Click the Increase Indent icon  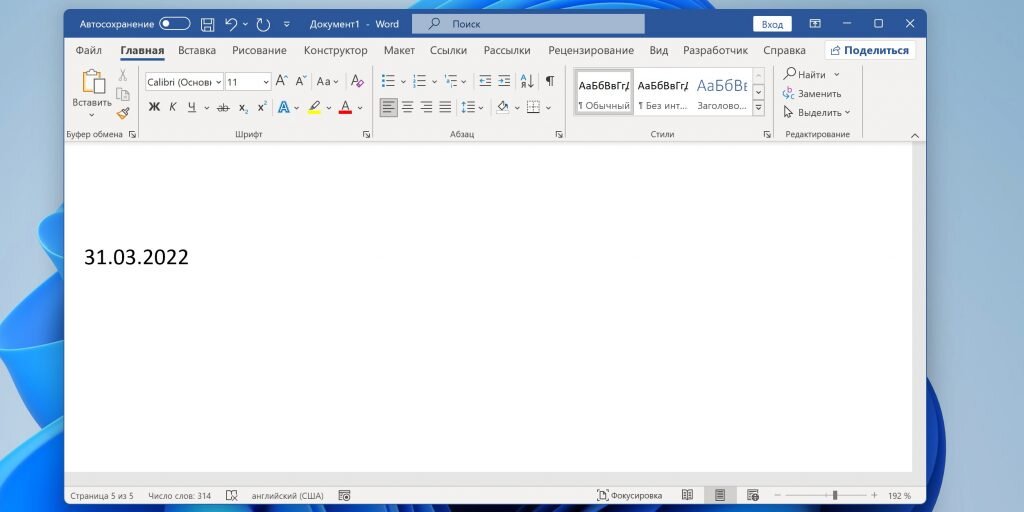tap(504, 81)
